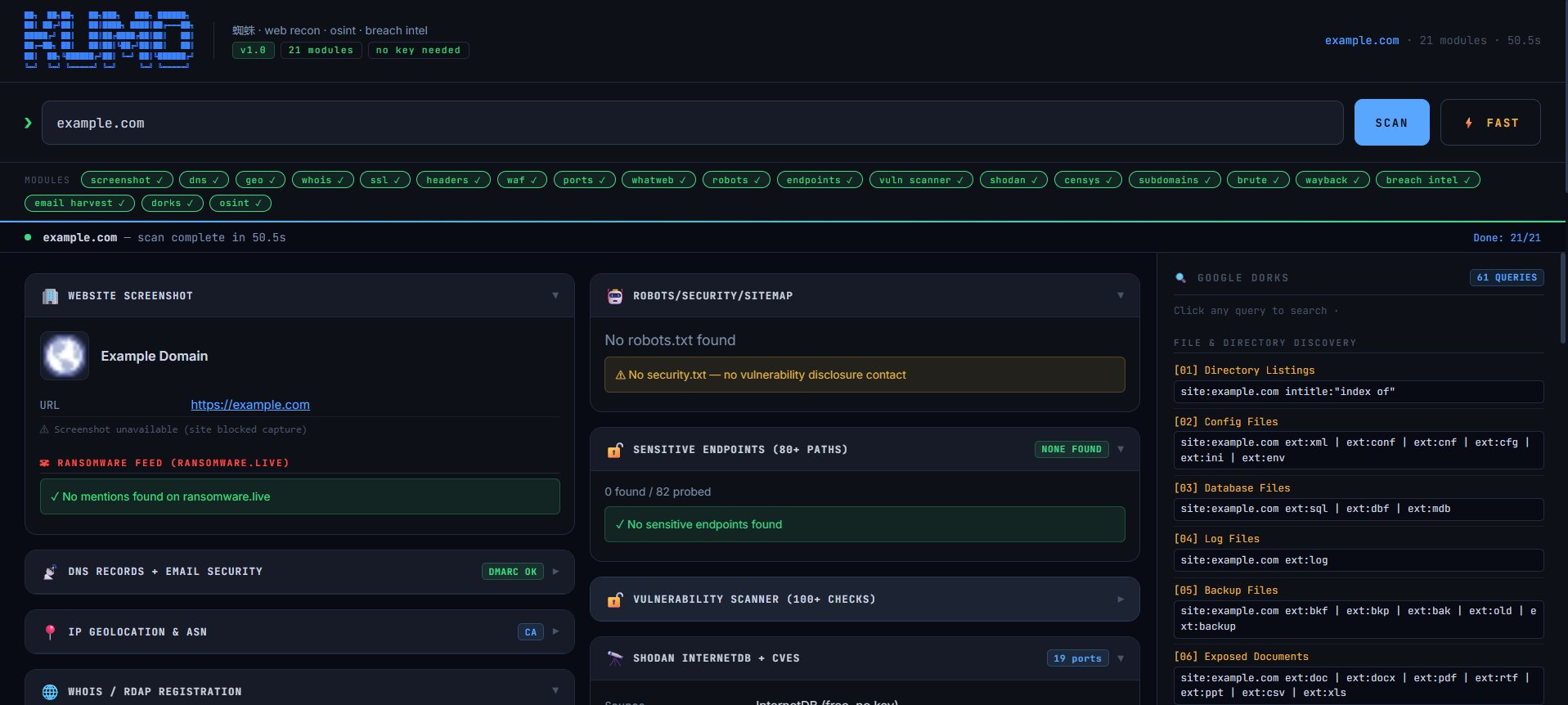Toggle the dorks module chip
Screen dimensions: 1568x705
[172, 203]
